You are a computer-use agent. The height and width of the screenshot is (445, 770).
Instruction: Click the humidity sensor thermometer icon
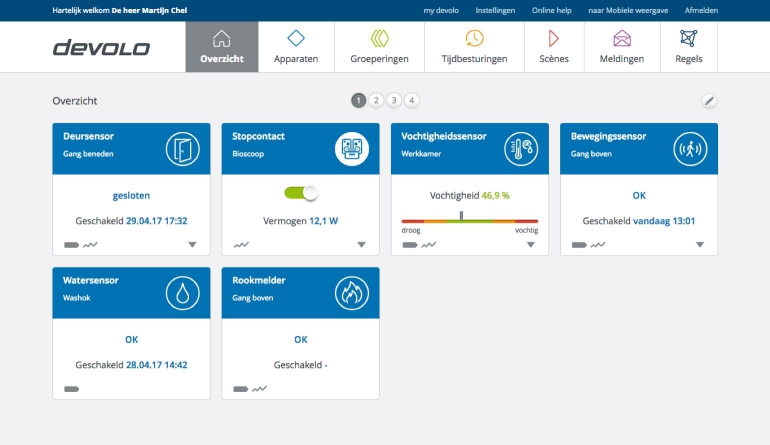[521, 148]
